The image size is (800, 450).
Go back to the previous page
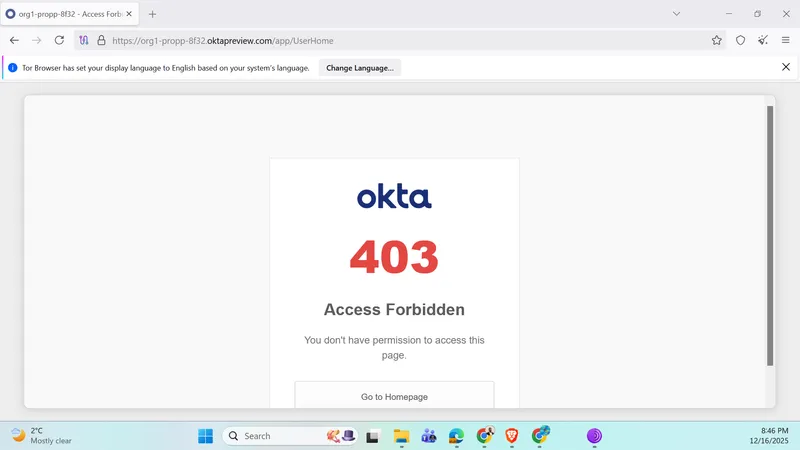click(14, 40)
